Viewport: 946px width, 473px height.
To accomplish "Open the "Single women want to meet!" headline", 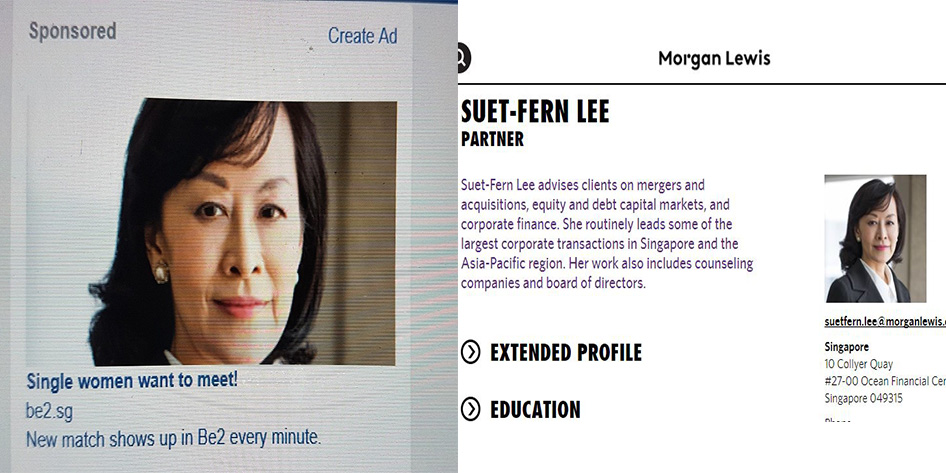I will pos(132,381).
